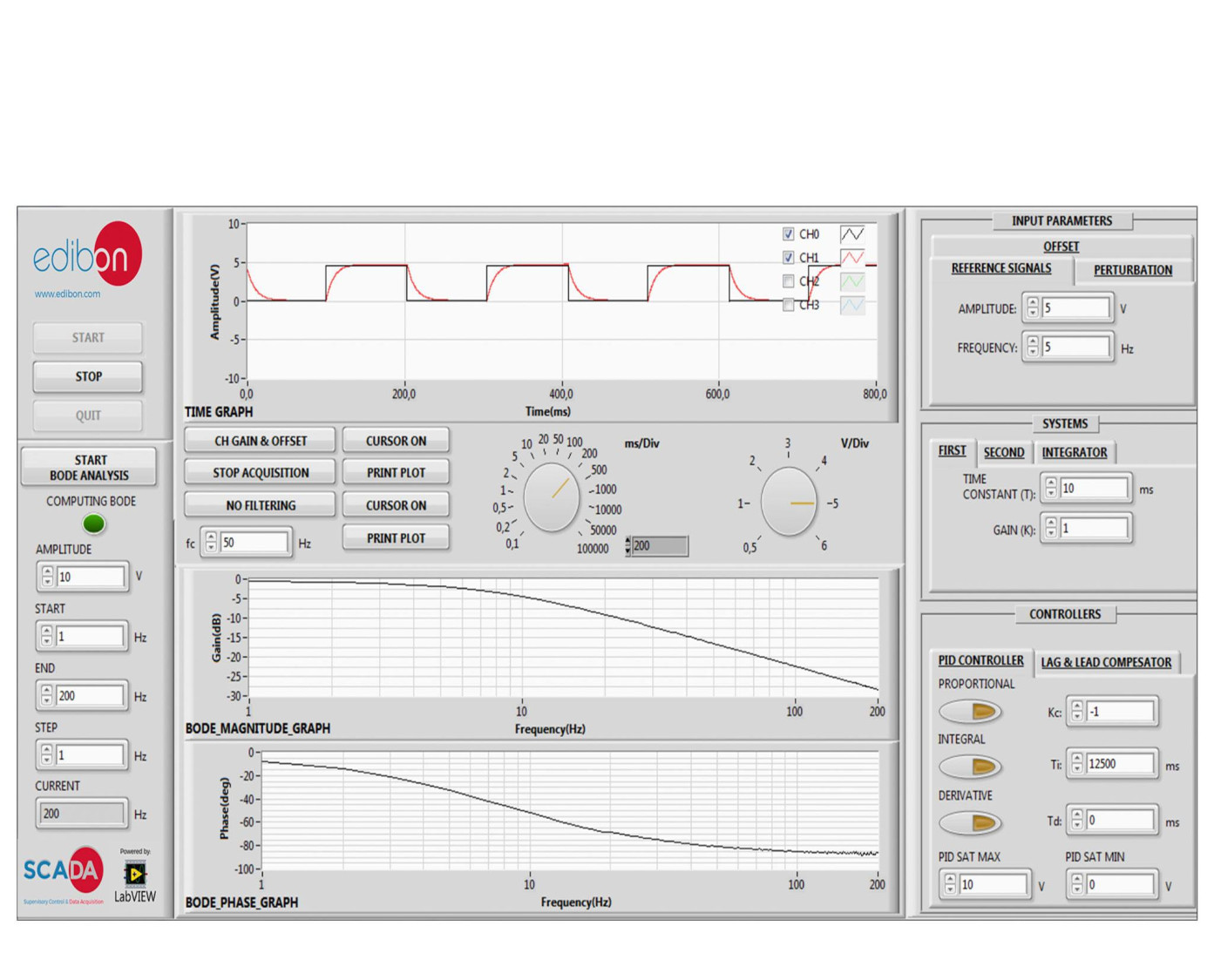Click the Kc stepper arrows
The height and width of the screenshot is (980, 1214).
pos(1077,712)
